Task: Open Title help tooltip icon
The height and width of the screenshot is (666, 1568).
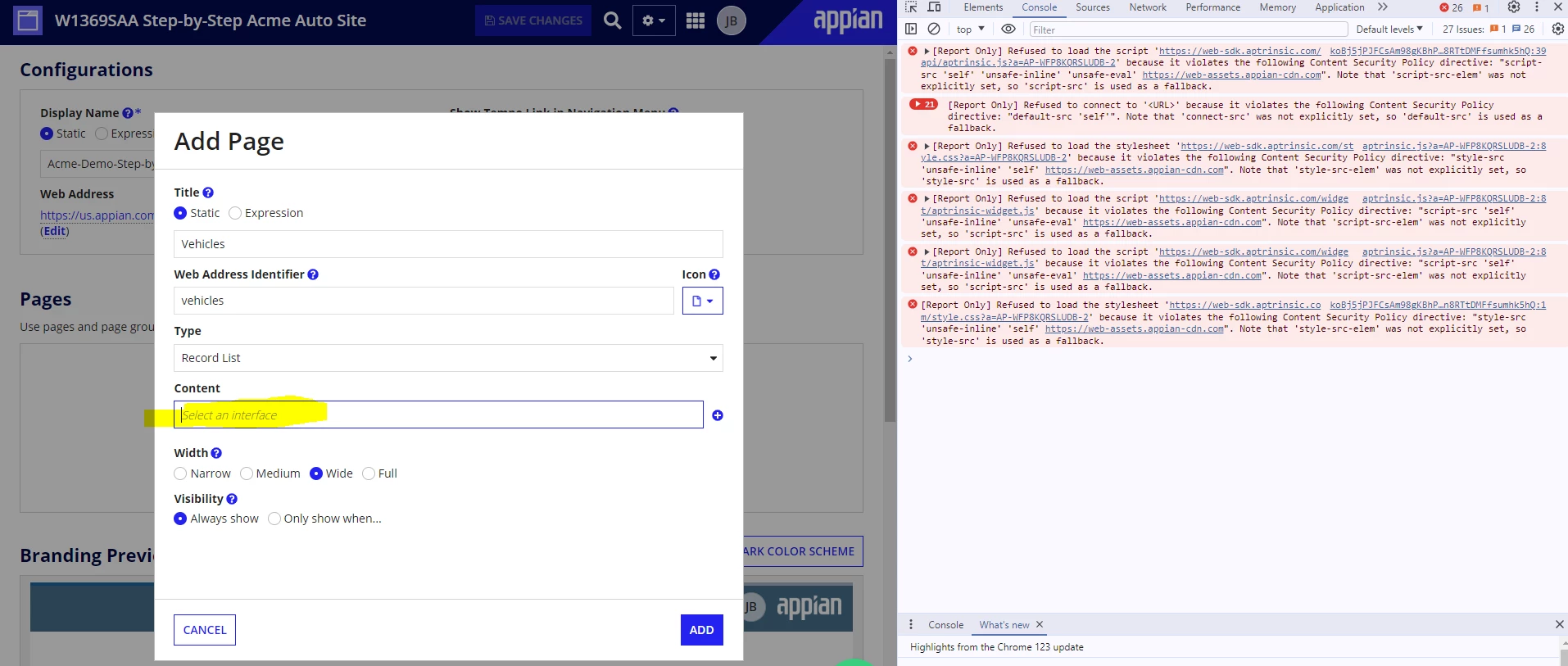Action: [x=208, y=193]
